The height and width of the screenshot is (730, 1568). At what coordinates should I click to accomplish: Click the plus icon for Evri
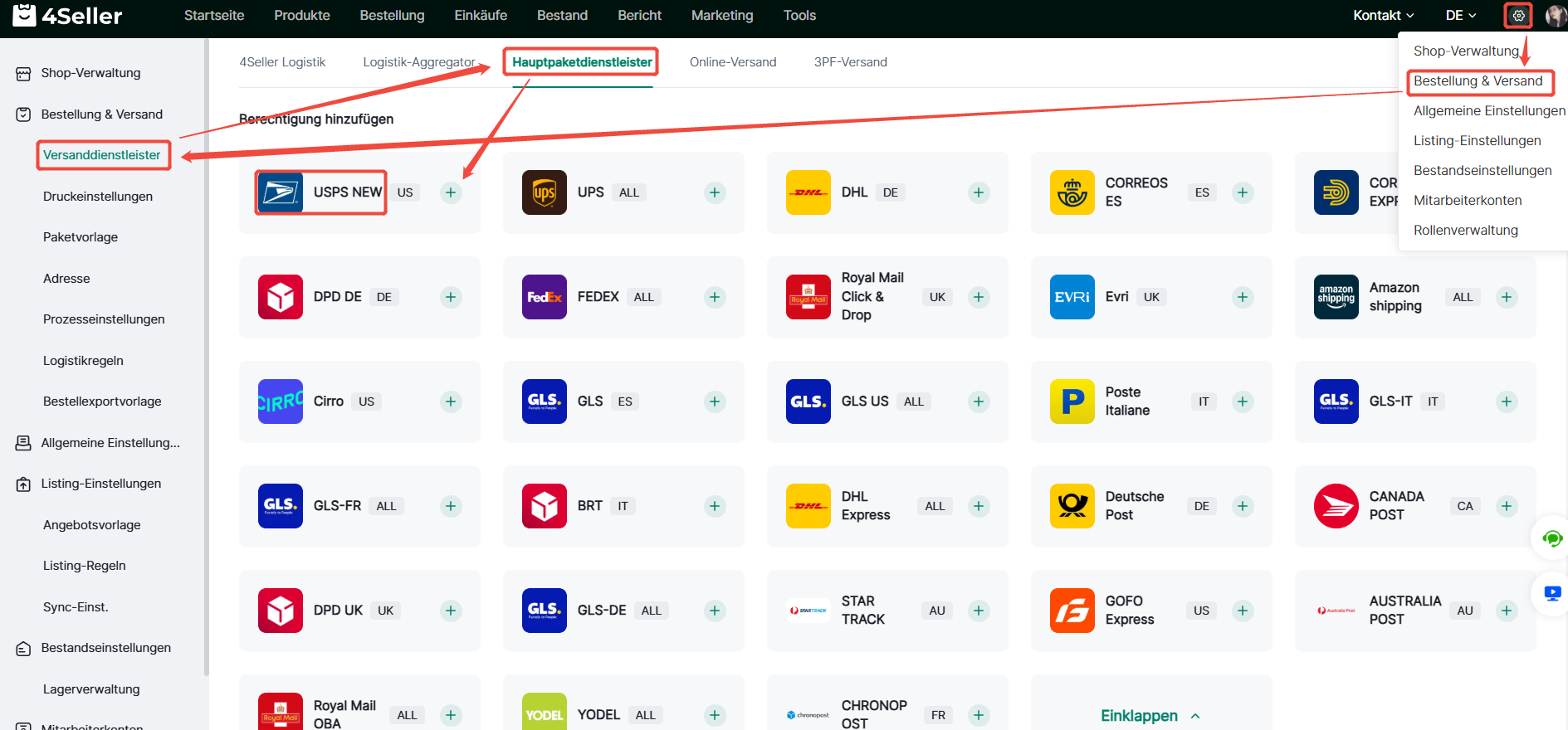coord(1243,297)
